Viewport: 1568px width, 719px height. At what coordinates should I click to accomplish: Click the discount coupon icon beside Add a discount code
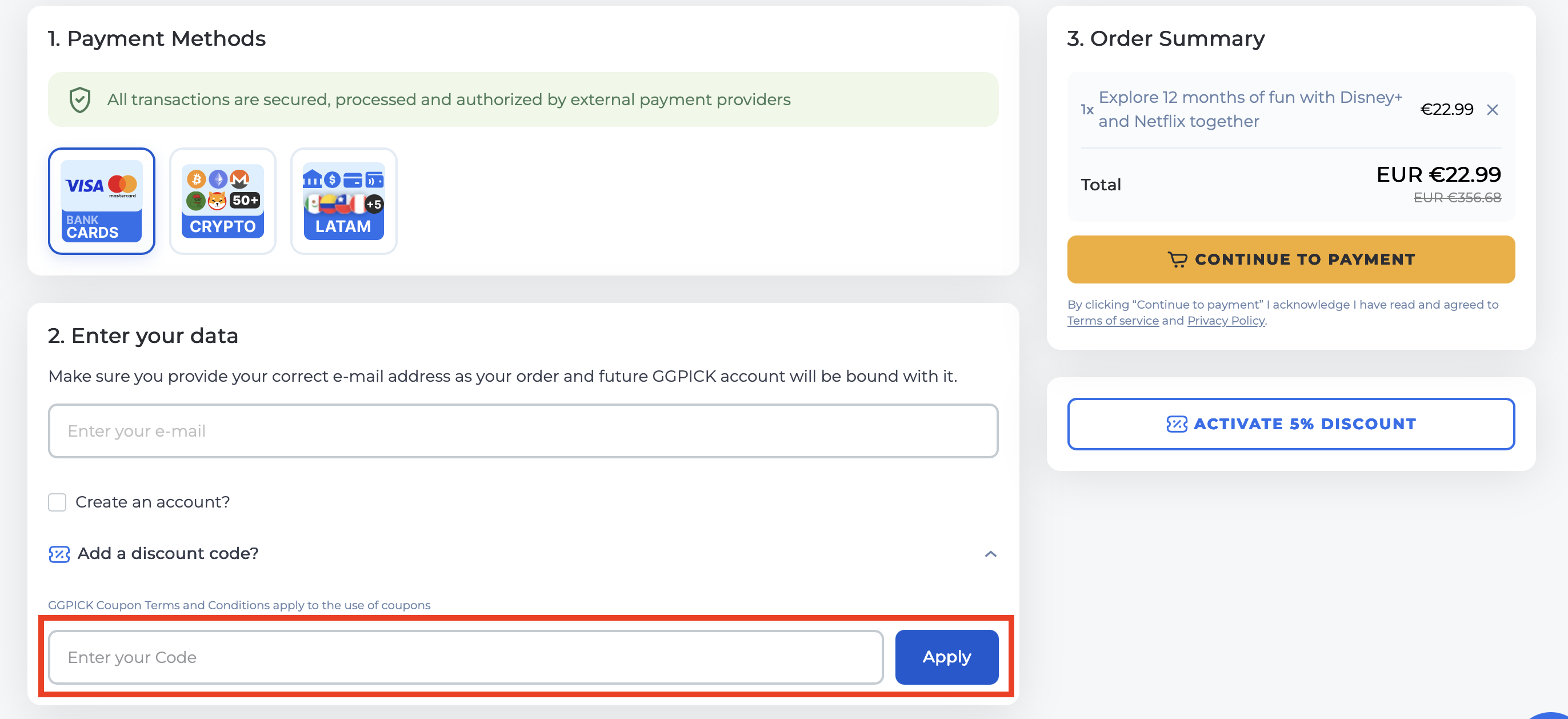59,554
